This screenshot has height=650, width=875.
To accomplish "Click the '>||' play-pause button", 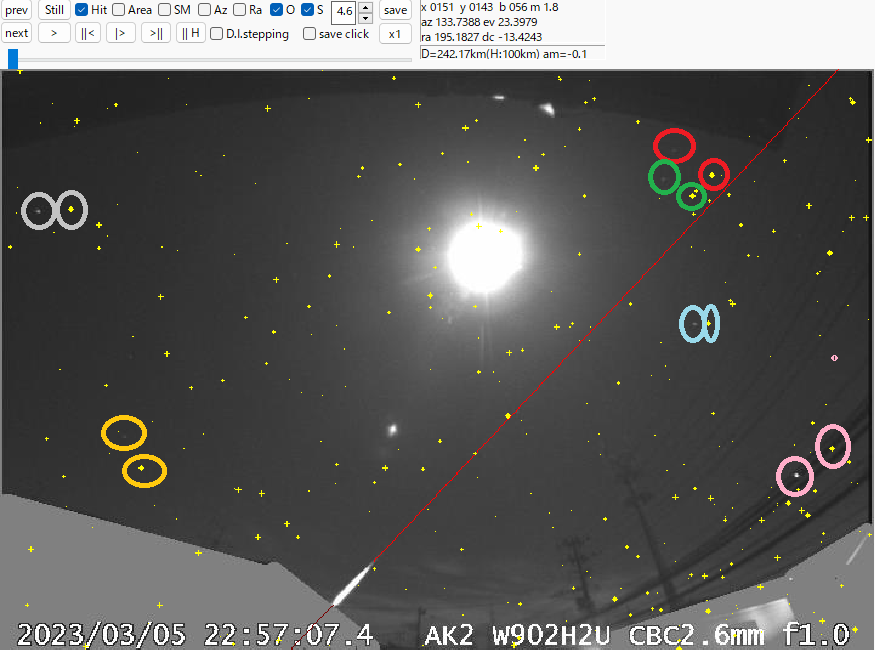I will point(155,33).
